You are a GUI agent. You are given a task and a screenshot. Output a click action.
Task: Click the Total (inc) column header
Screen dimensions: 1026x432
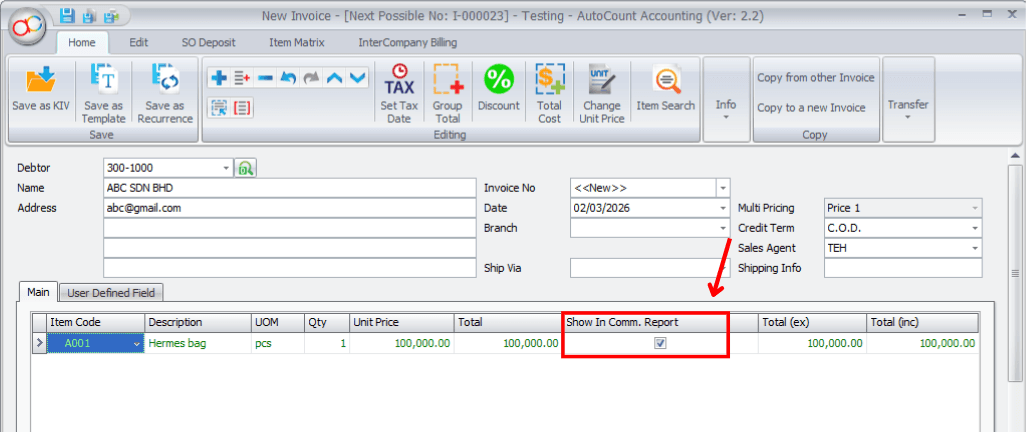coord(923,323)
